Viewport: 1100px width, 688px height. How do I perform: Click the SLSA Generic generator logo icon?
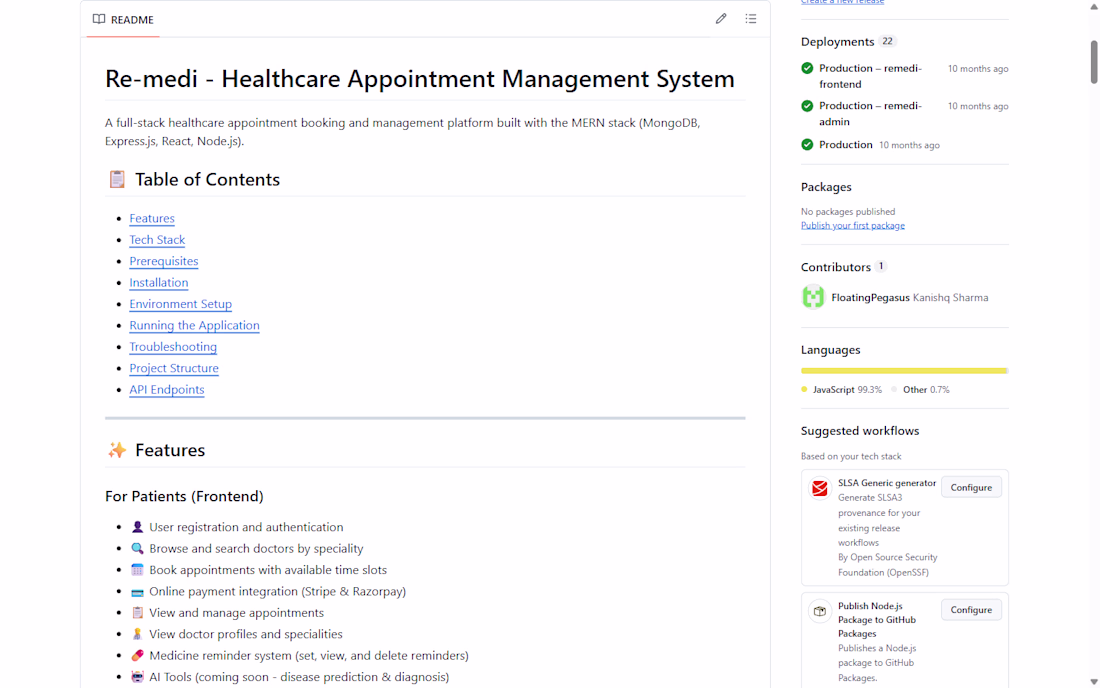coord(819,487)
